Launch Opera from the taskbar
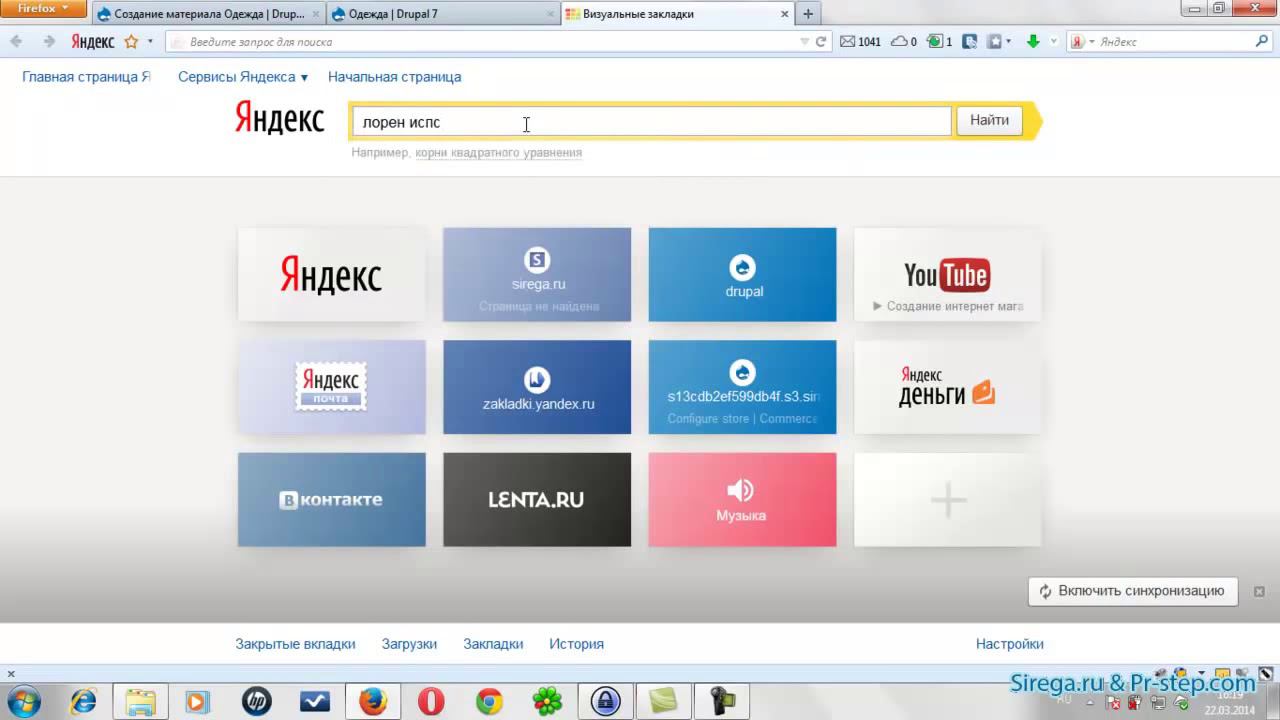Image resolution: width=1280 pixels, height=720 pixels. pos(431,701)
